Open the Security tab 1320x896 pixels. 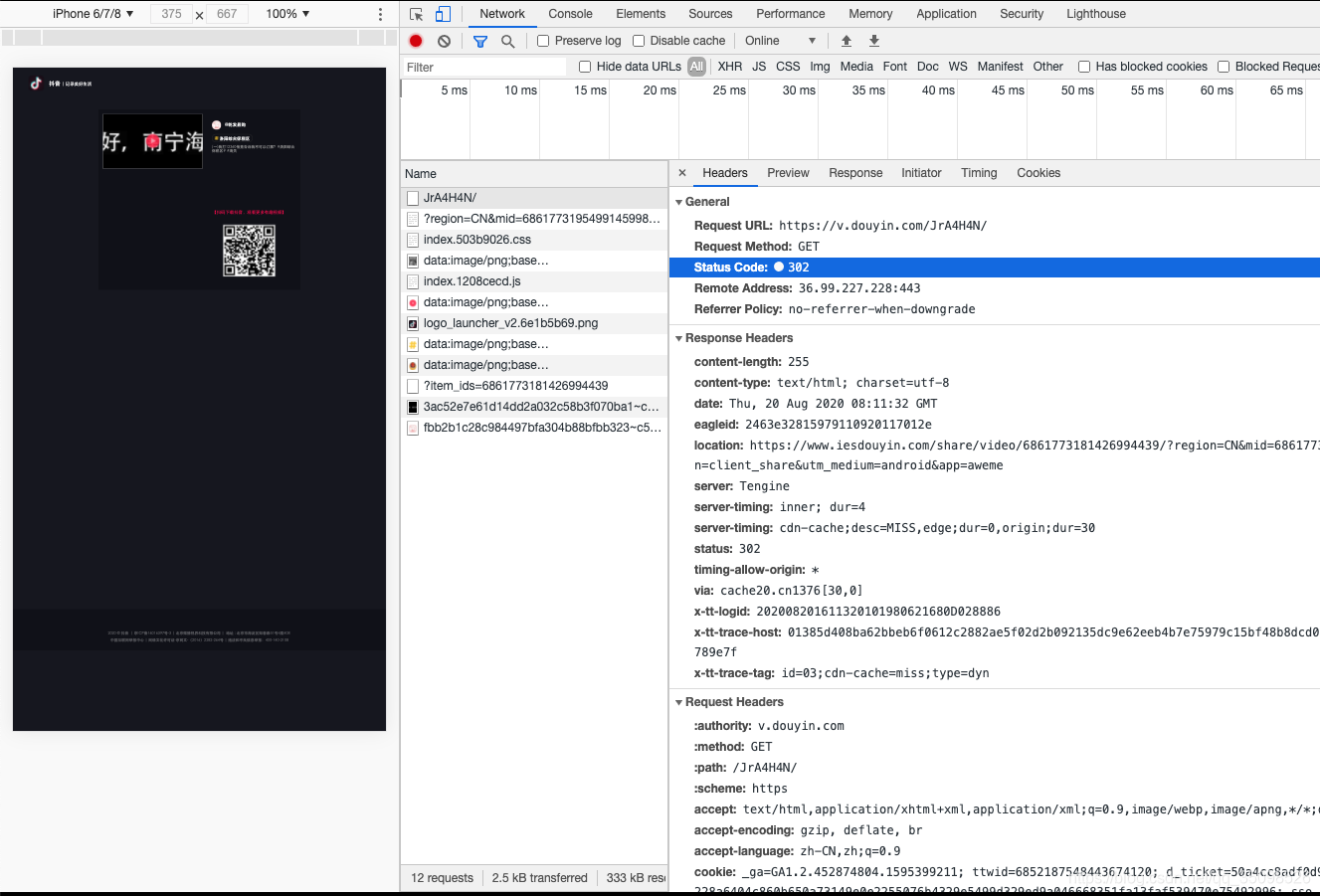tap(1022, 14)
